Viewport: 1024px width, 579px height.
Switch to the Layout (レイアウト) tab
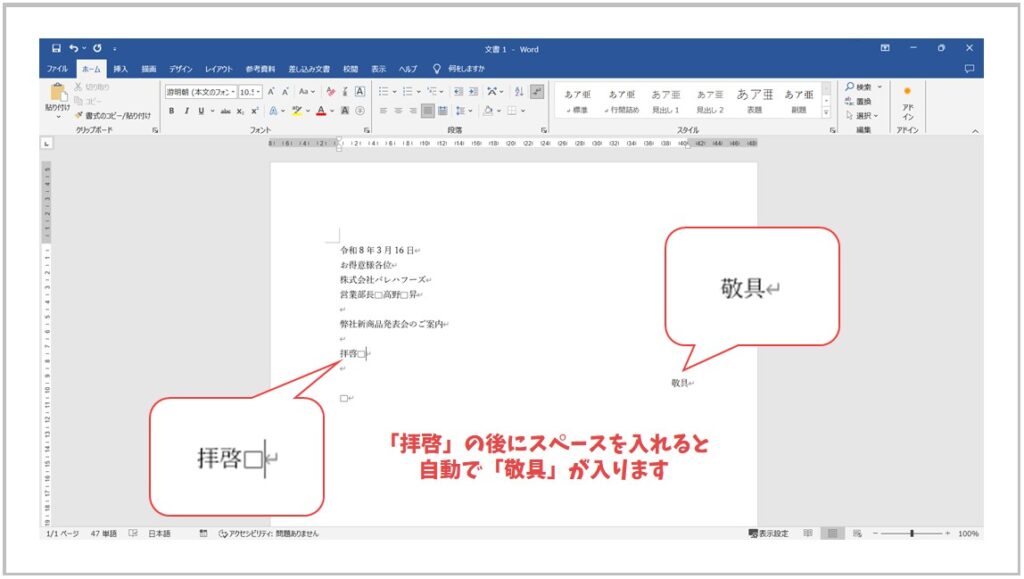[x=219, y=69]
